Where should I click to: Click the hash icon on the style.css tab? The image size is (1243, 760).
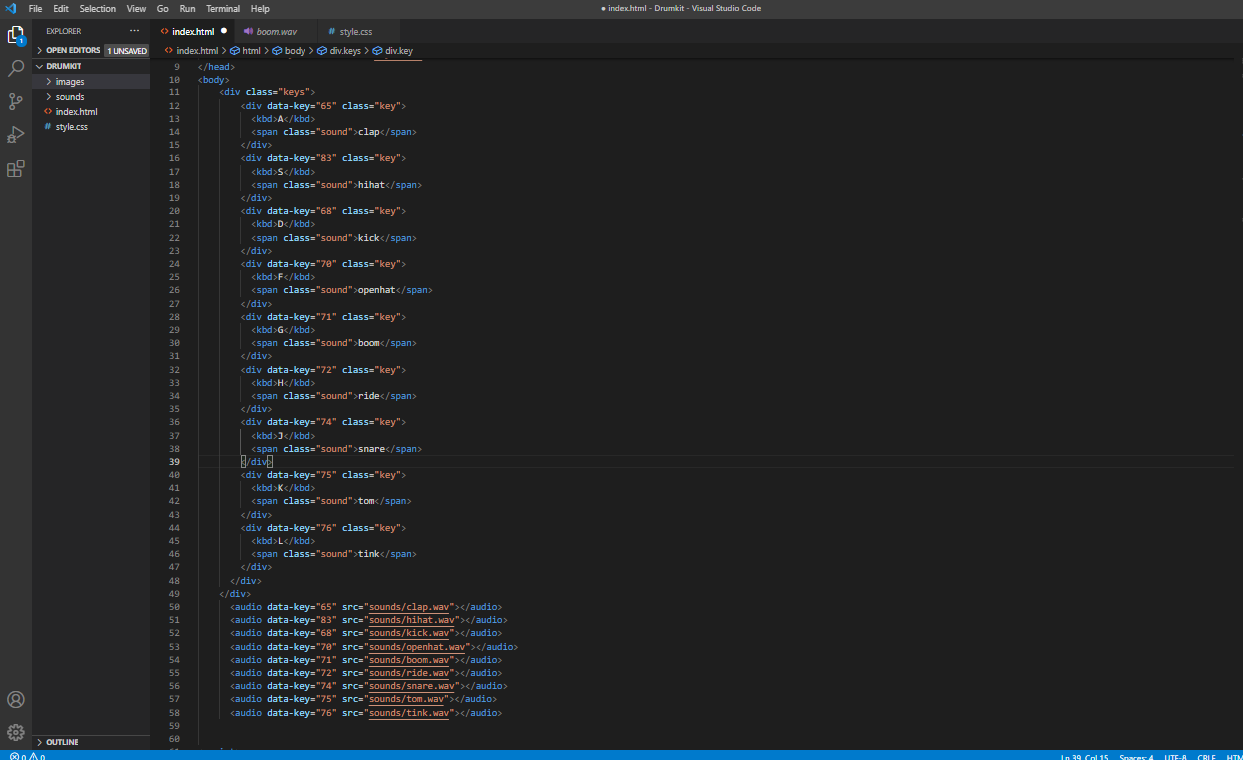(x=332, y=32)
